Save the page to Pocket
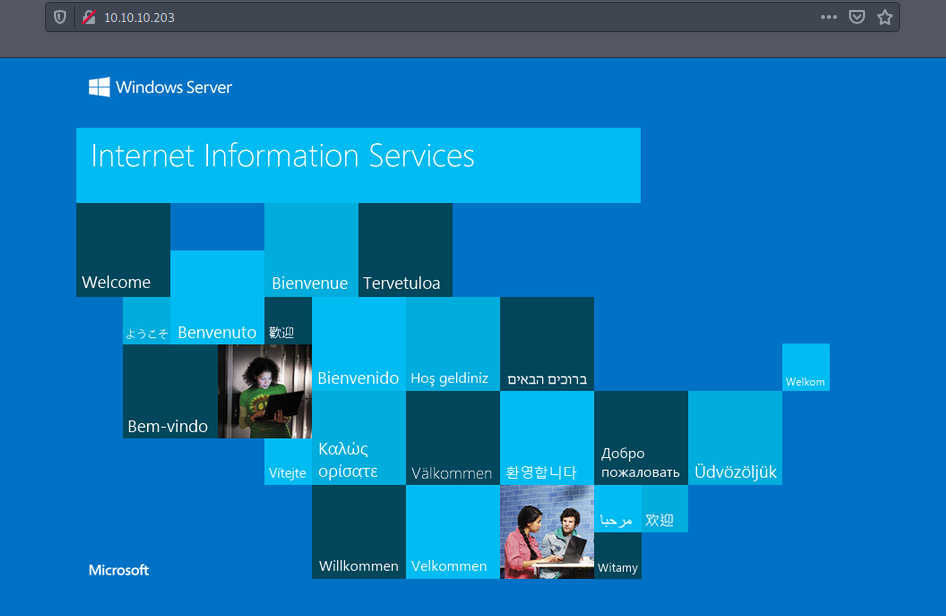 (857, 17)
